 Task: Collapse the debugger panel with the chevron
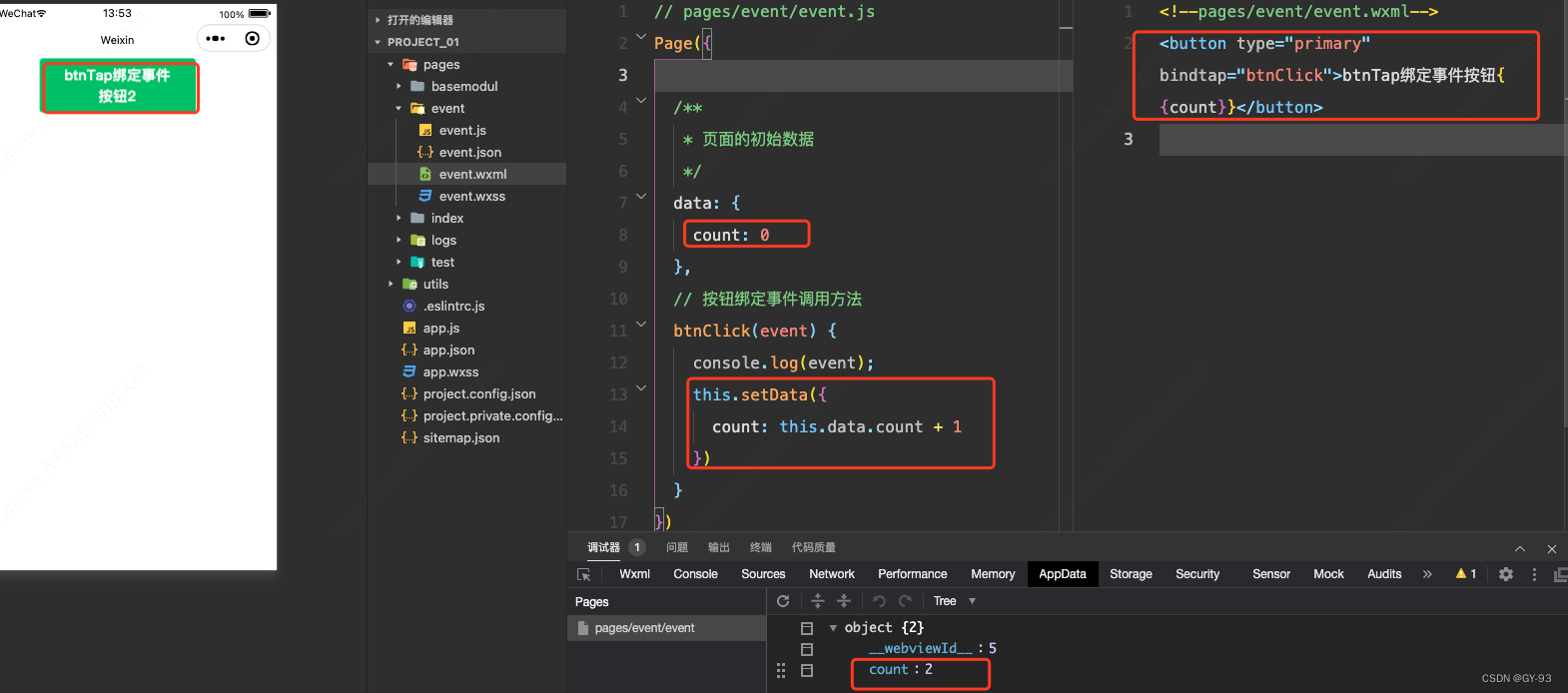click(1520, 549)
